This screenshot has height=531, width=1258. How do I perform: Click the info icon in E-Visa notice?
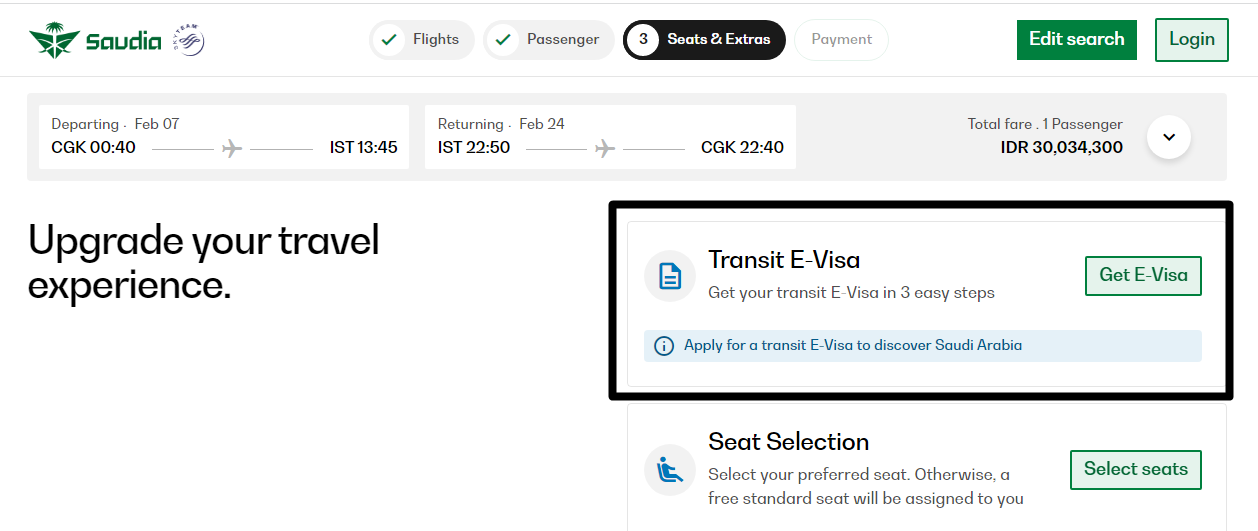[663, 346]
